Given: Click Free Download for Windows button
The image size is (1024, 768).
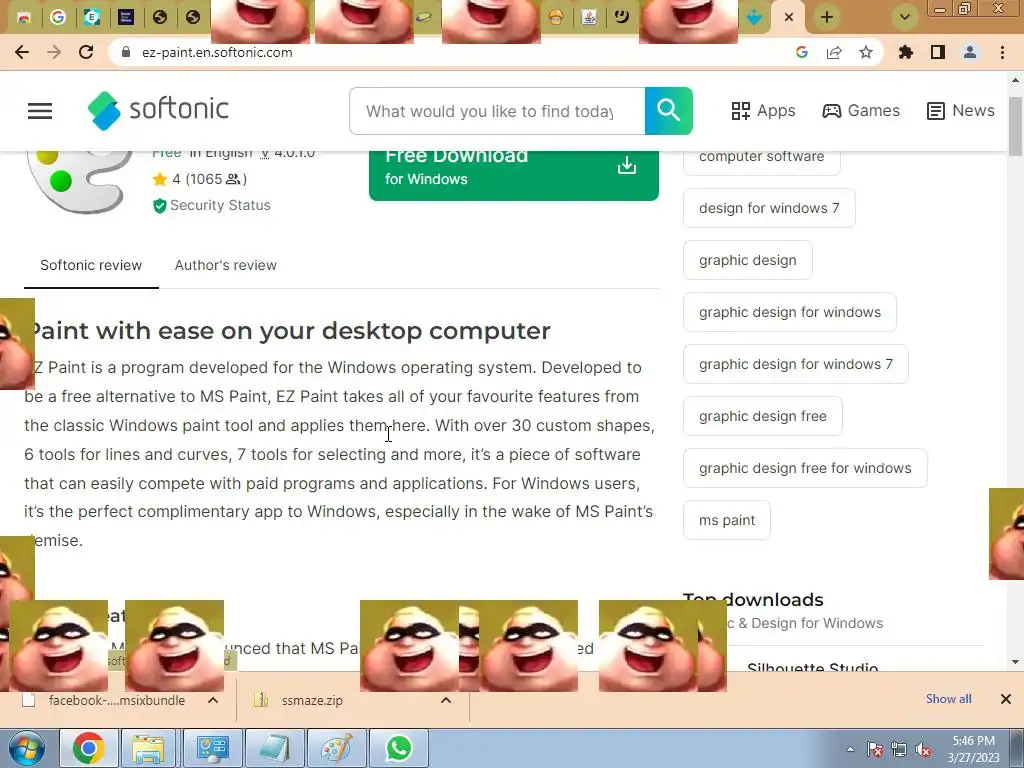Looking at the screenshot, I should 513,175.
